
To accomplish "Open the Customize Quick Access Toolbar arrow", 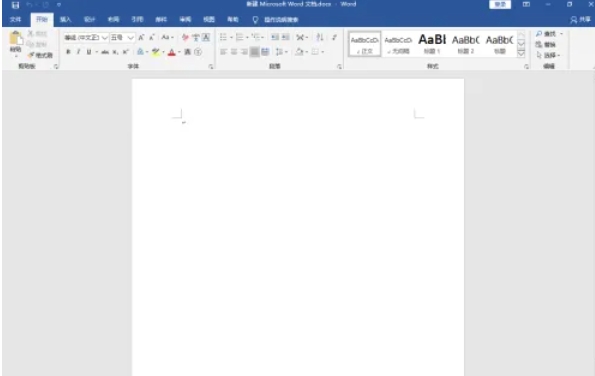I will coord(59,5).
